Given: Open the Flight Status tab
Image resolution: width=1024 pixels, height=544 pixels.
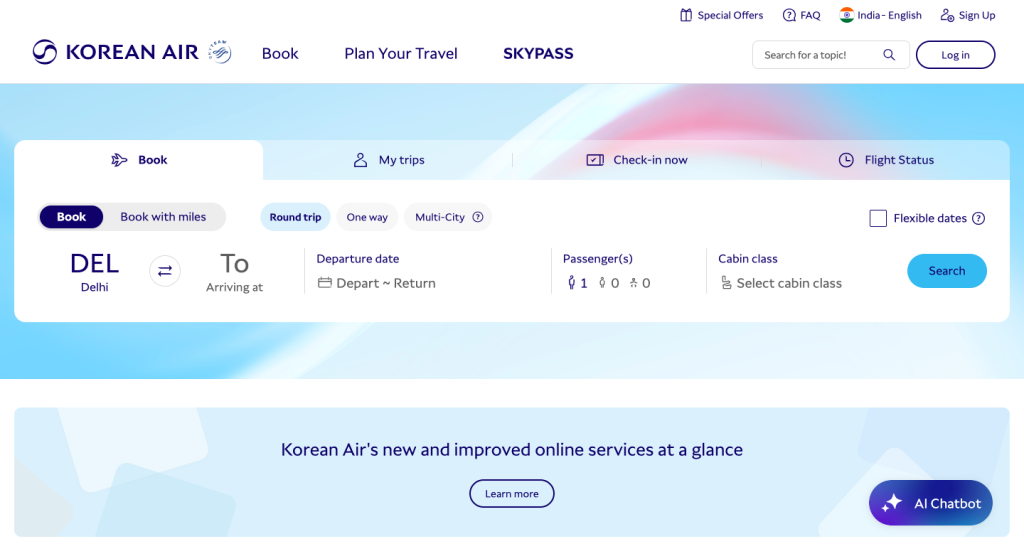Looking at the screenshot, I should (886, 160).
